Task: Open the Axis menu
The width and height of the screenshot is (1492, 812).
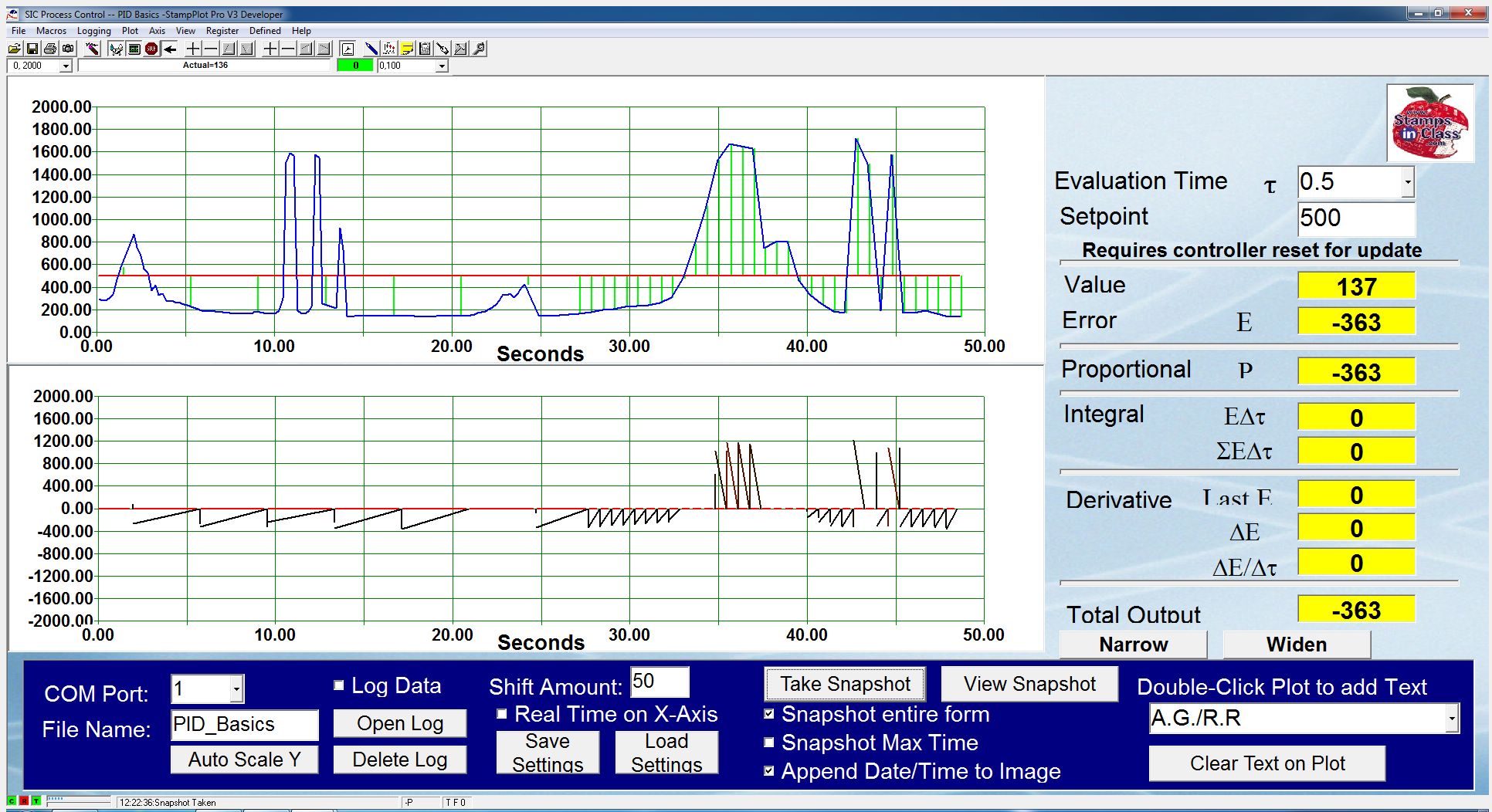Action: pos(157,31)
